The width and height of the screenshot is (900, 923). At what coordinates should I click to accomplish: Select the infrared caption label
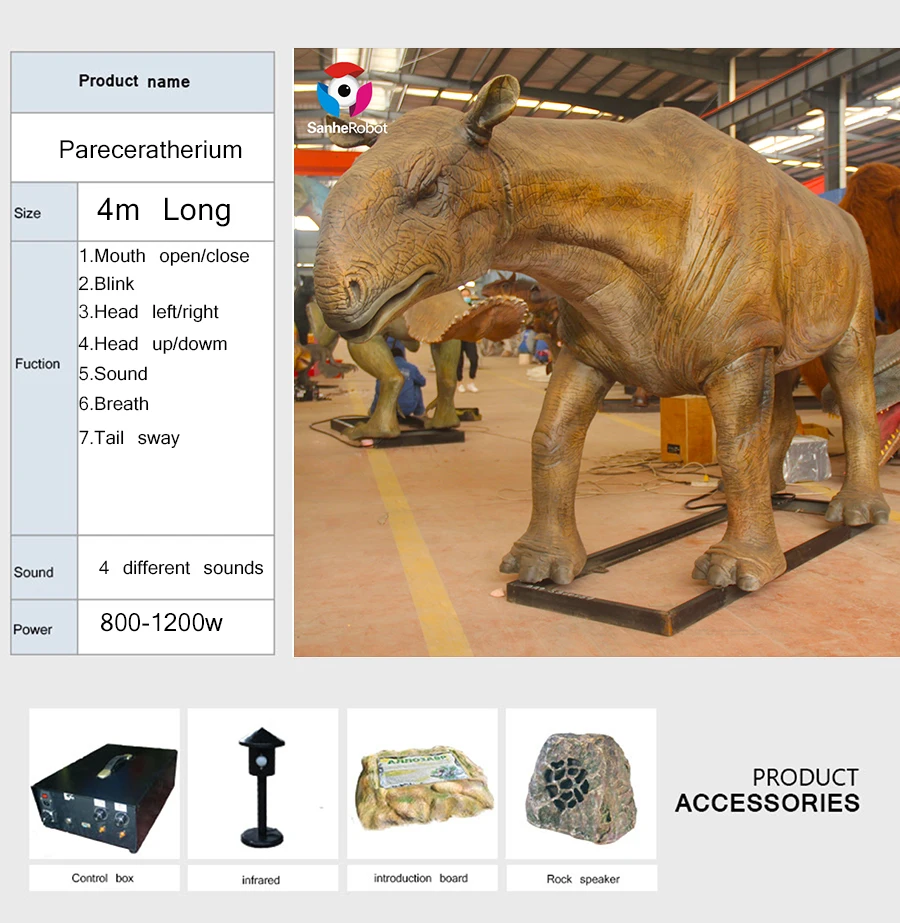[x=261, y=880]
